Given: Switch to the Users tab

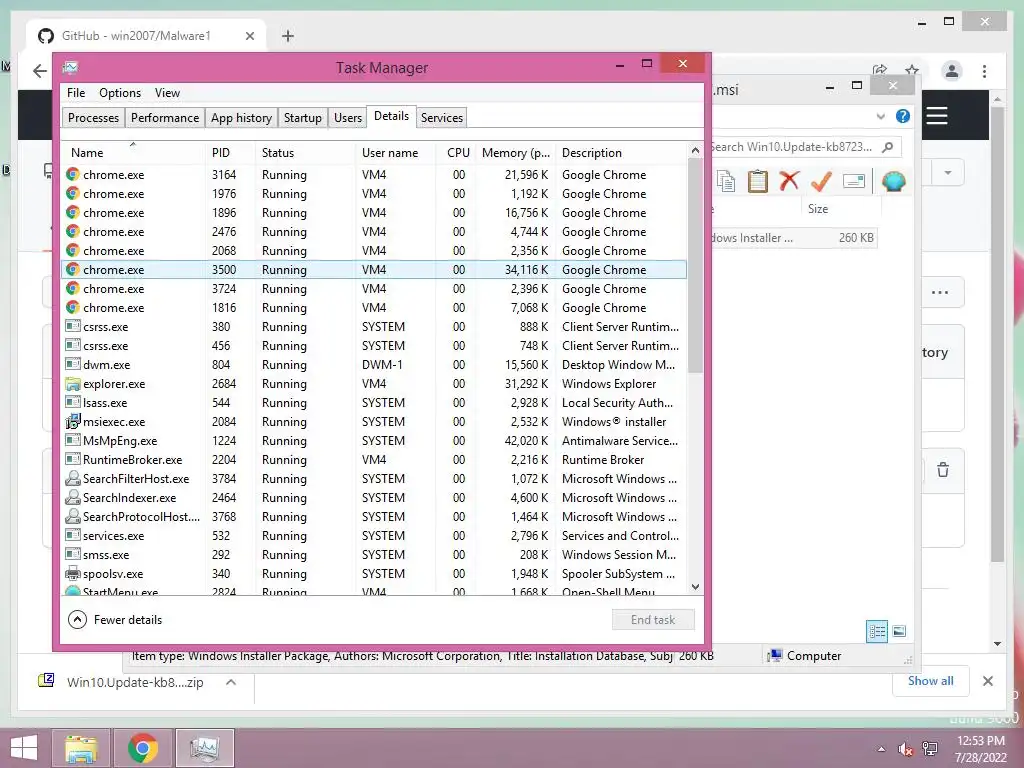Looking at the screenshot, I should (x=347, y=118).
